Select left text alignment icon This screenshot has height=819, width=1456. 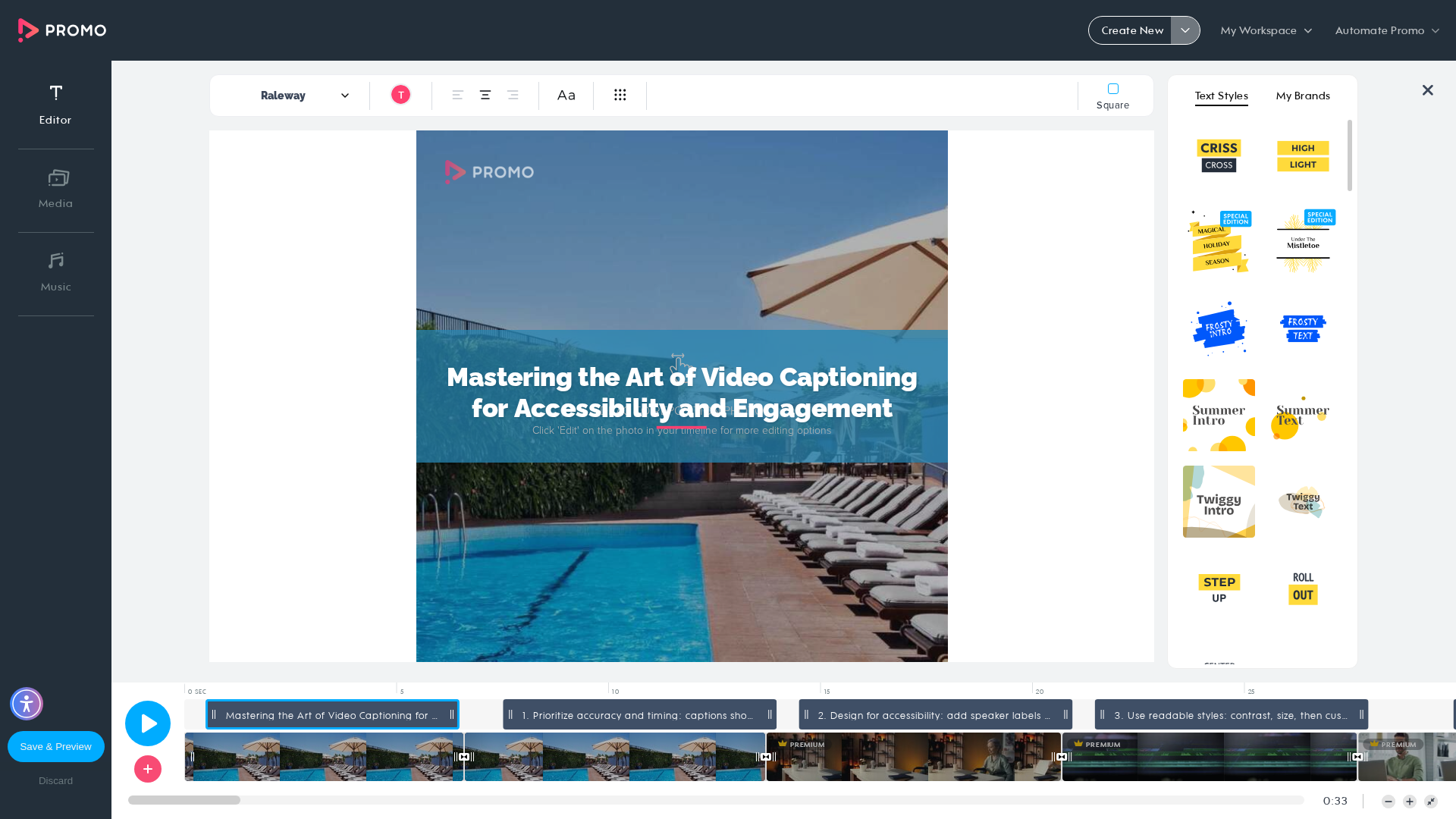point(458,95)
